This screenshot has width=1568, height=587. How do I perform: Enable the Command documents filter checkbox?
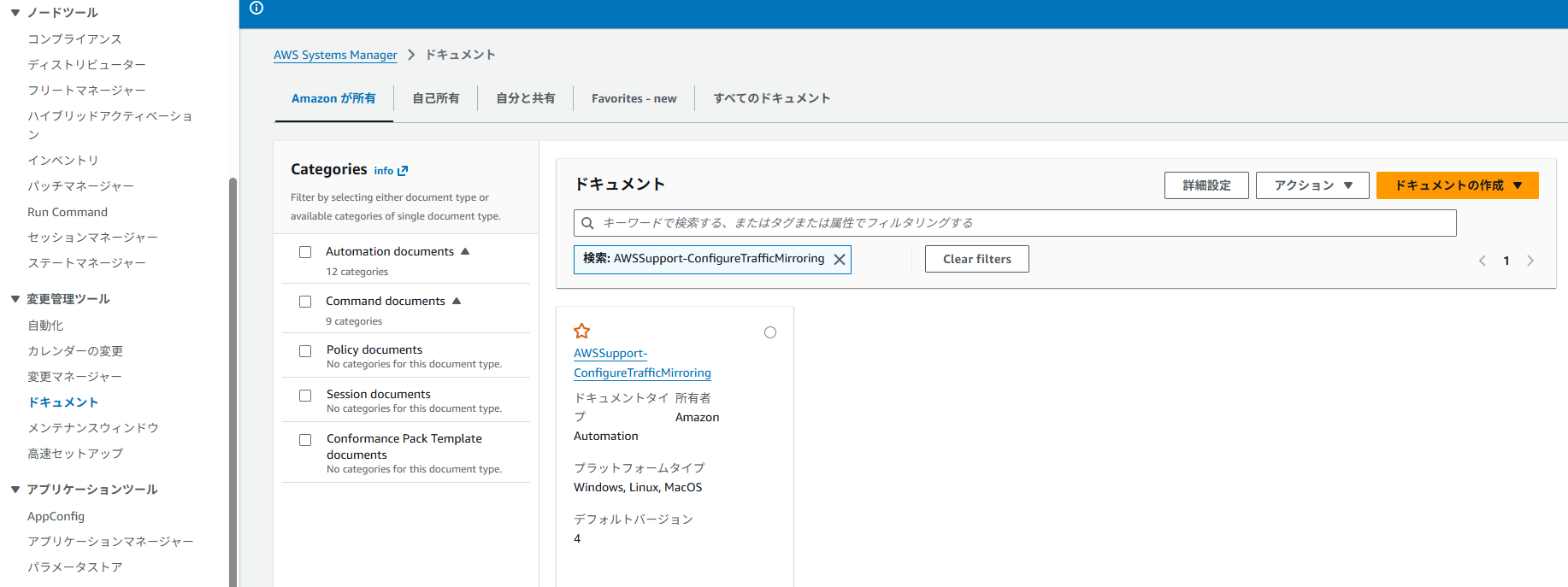pyautogui.click(x=305, y=302)
